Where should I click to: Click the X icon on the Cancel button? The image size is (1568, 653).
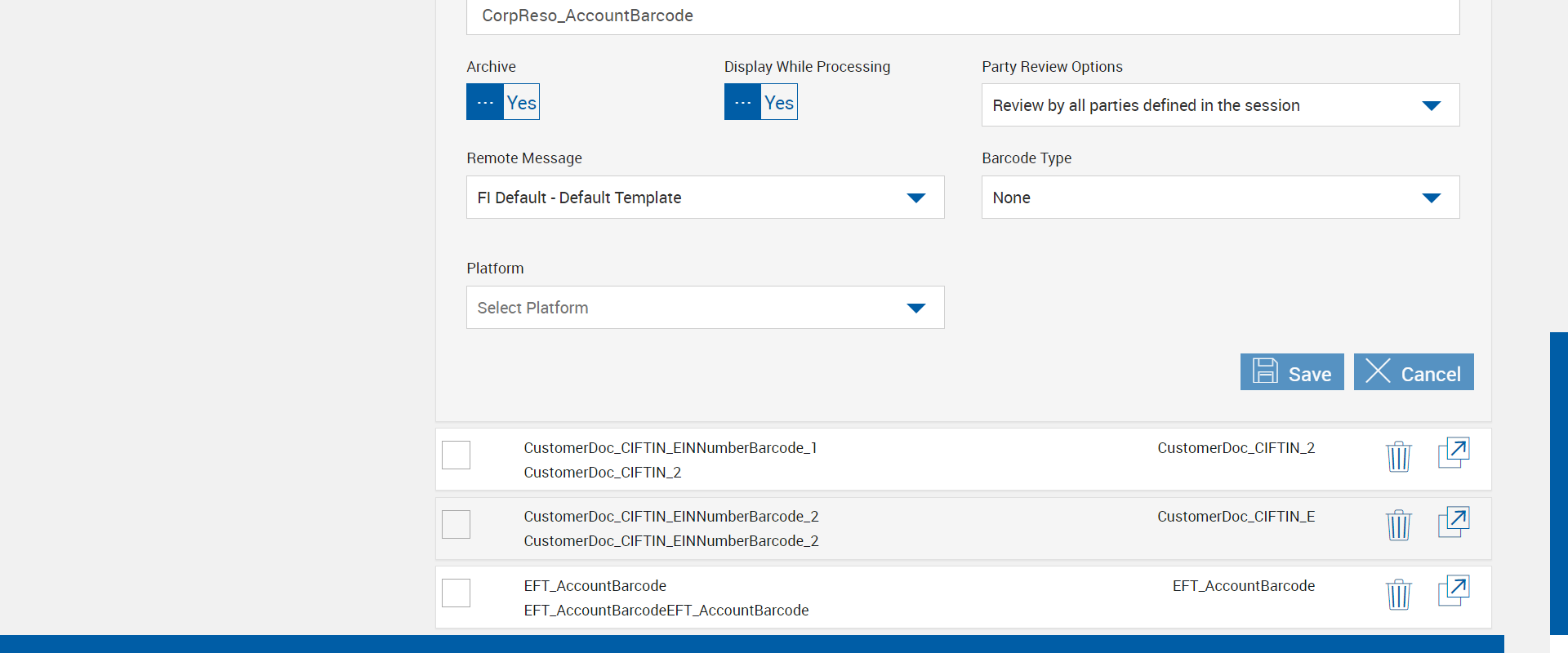[x=1378, y=371]
